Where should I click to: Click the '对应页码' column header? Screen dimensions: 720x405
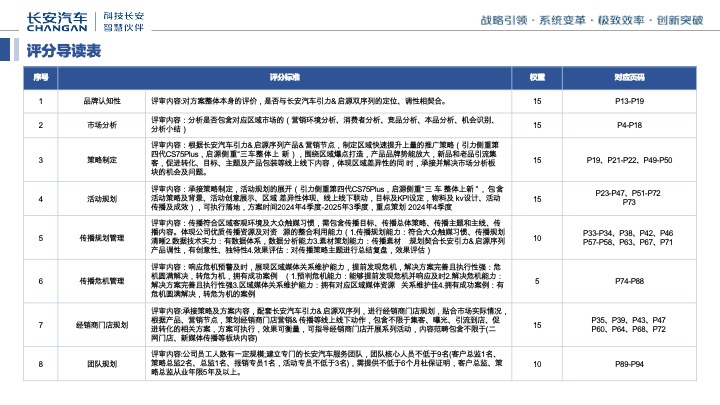click(x=630, y=77)
